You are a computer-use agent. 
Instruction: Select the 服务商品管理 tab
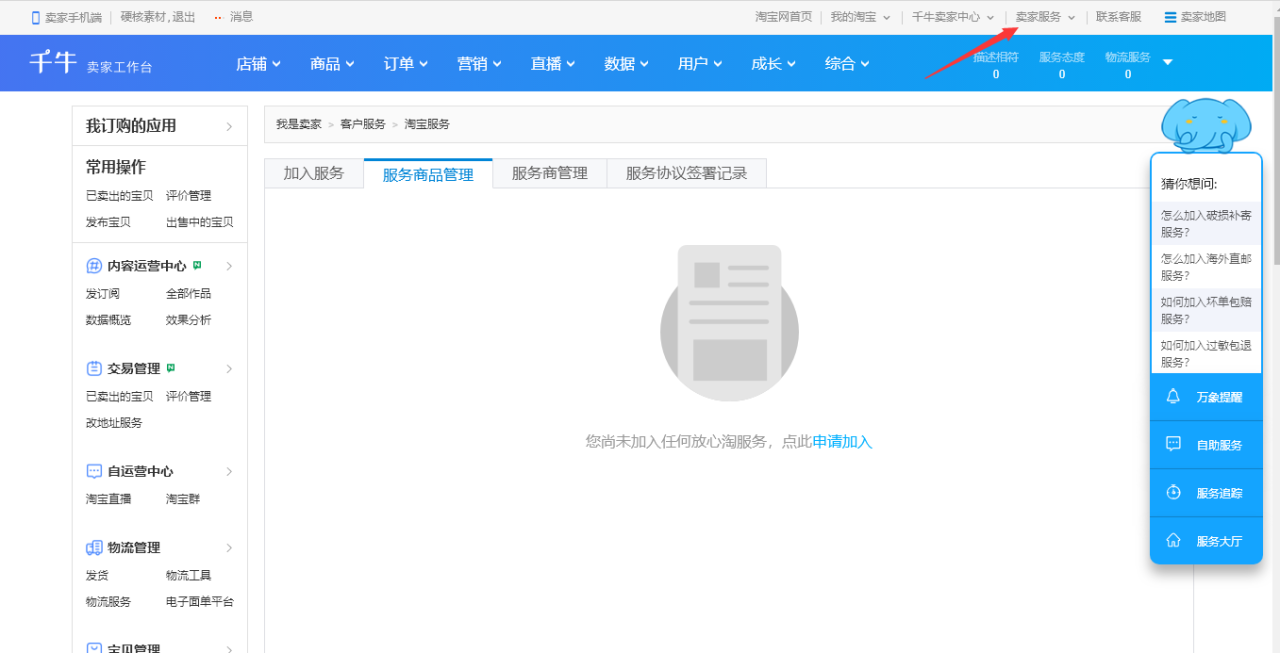point(428,174)
